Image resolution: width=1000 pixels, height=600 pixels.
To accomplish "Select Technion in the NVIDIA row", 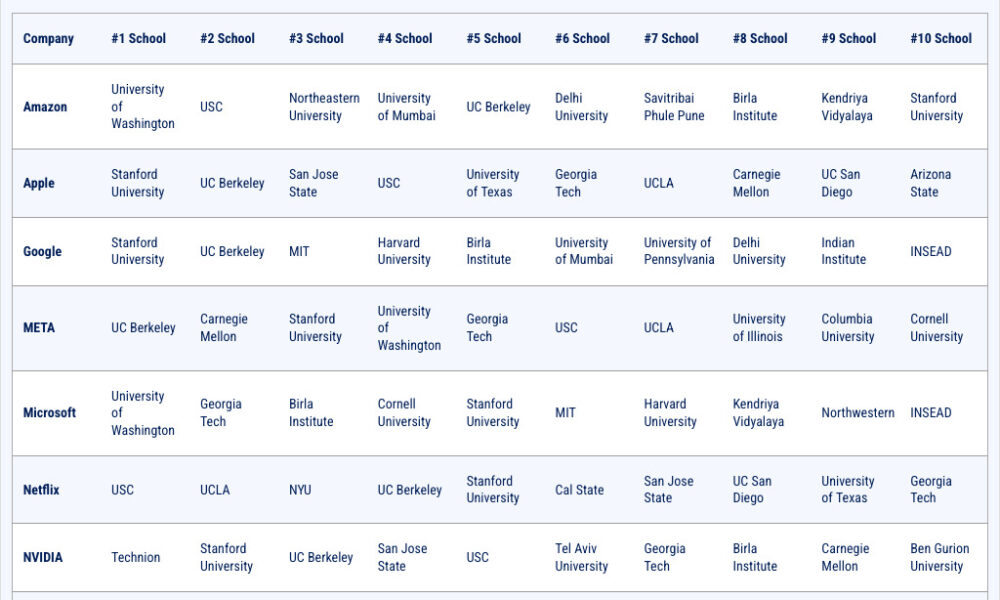I will 135,557.
